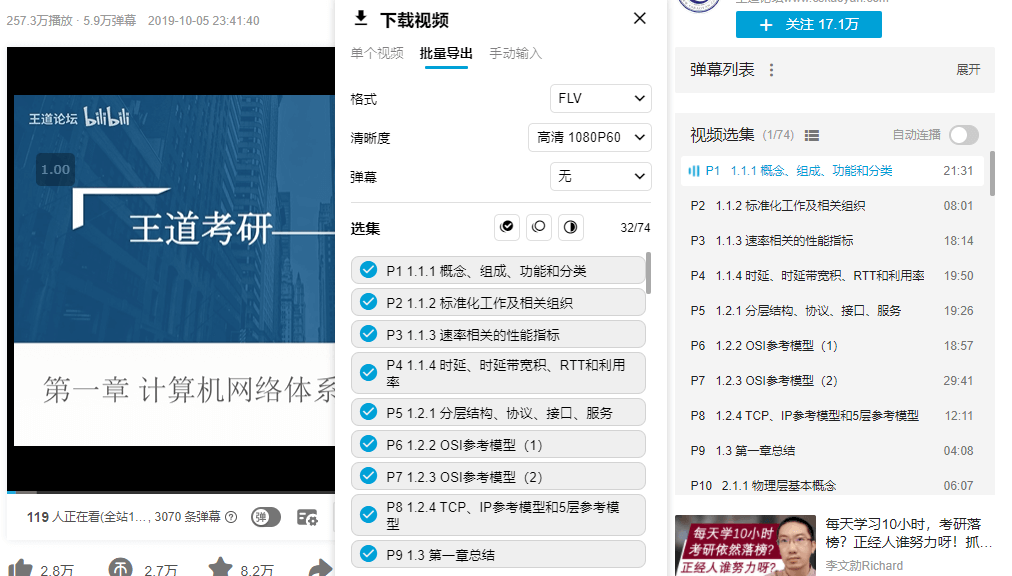The height and width of the screenshot is (576, 1012).
Task: Switch to the 手动输入 tab
Action: 515,53
